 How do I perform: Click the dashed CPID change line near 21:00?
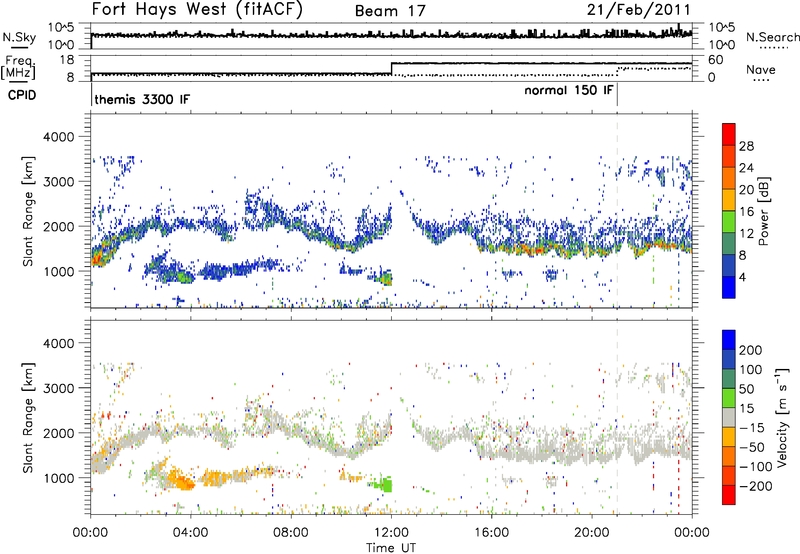coord(617,209)
